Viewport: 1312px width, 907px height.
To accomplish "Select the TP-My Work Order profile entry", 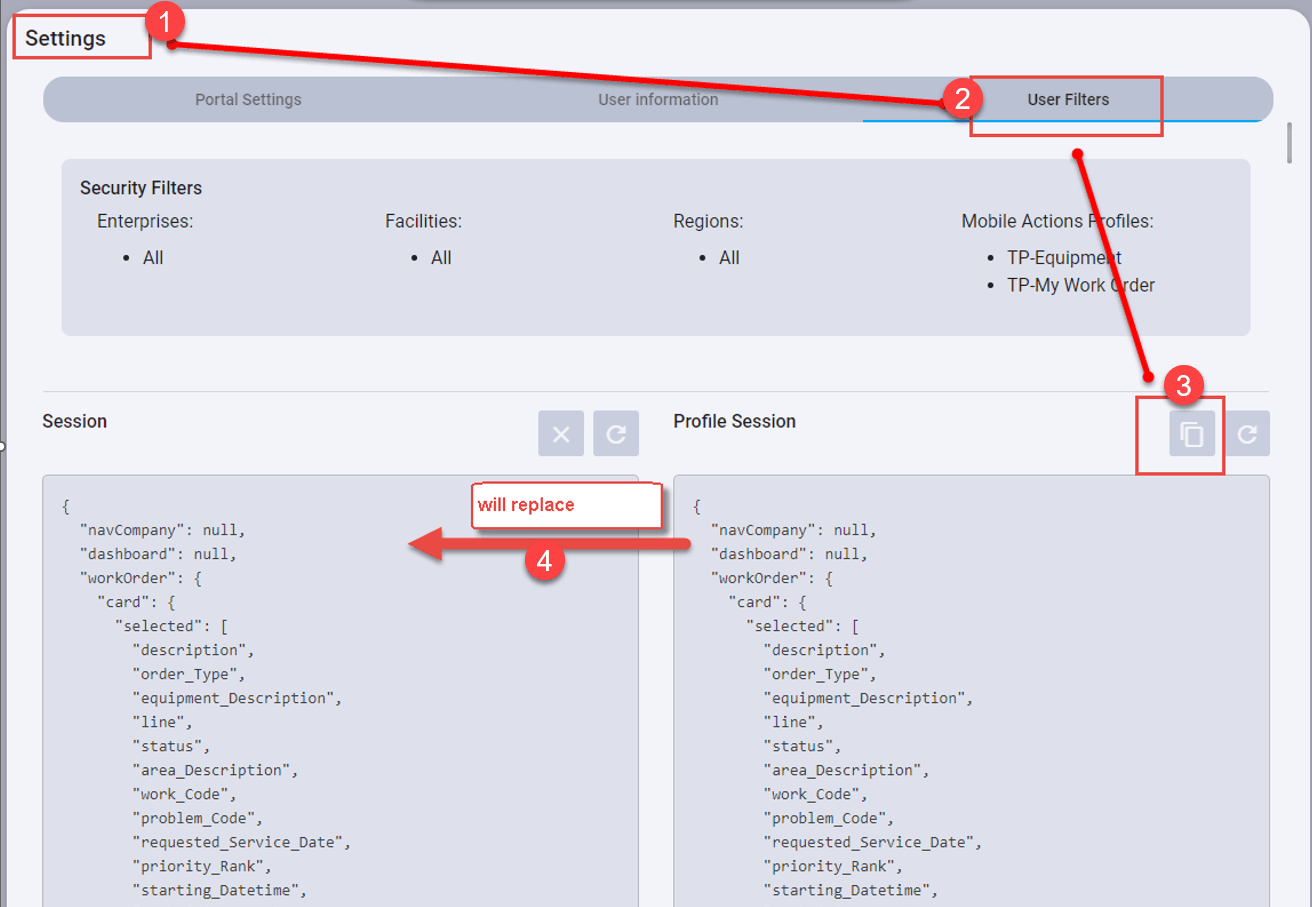I will pyautogui.click(x=1080, y=286).
